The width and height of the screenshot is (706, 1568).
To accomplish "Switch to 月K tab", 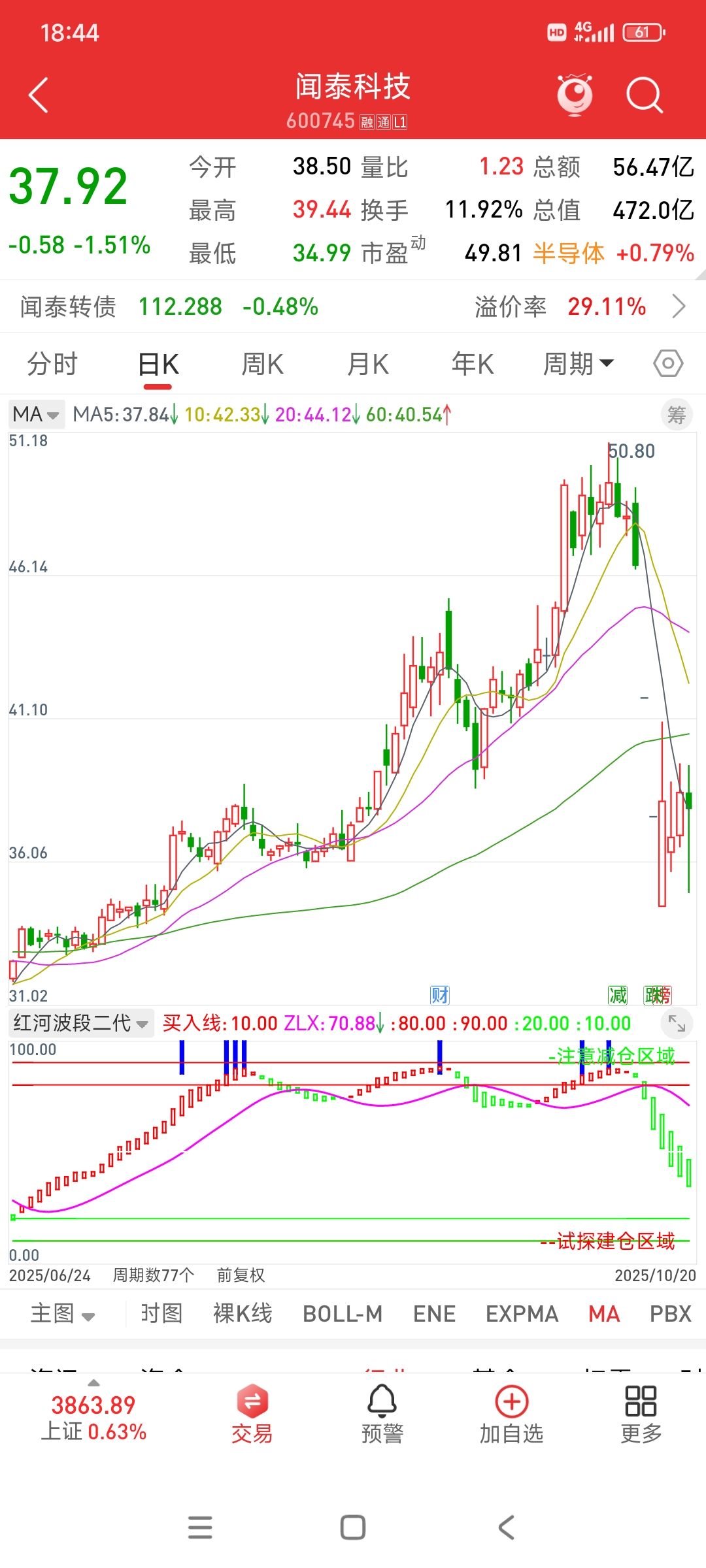I will [x=368, y=364].
